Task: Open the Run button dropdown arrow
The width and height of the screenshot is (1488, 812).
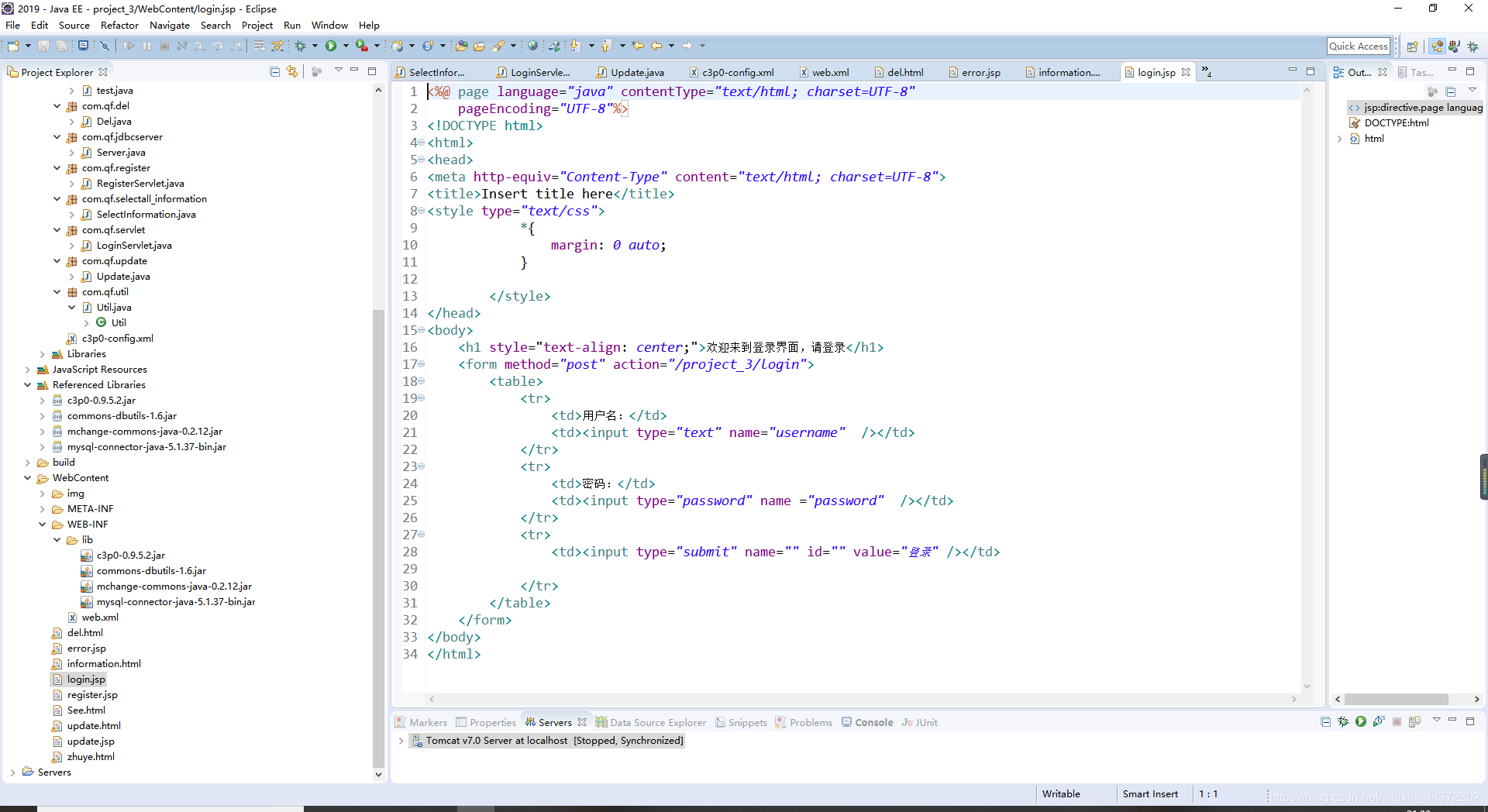Action: [346, 46]
